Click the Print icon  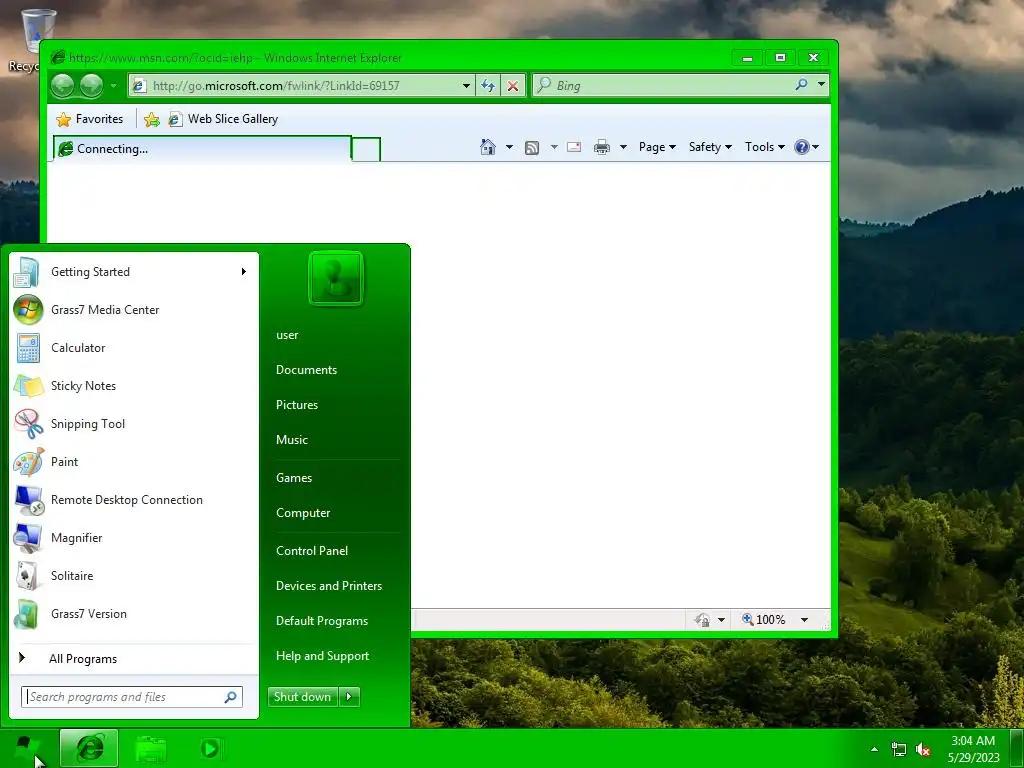(601, 147)
